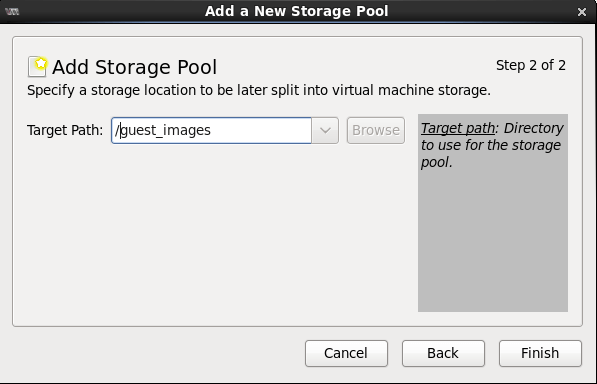Click the Browse button

coord(375,131)
